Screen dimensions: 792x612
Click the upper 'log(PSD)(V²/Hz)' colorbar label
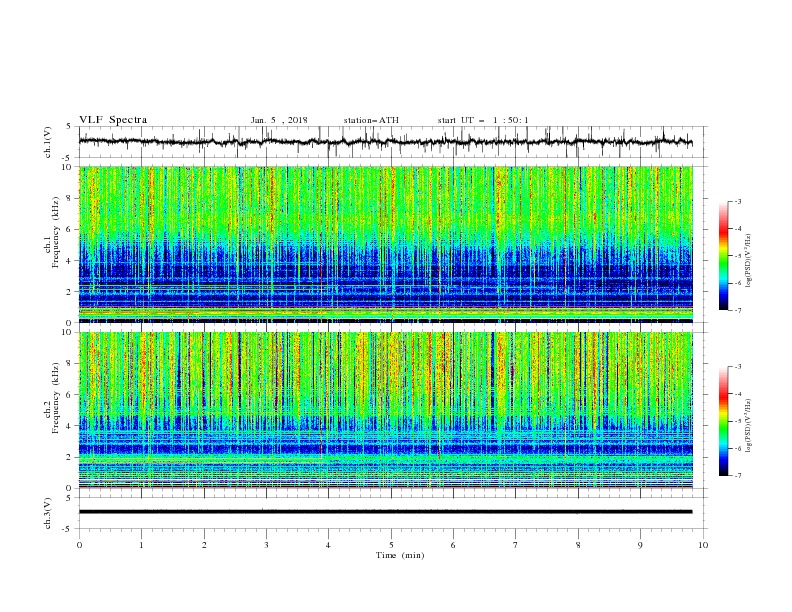[749, 261]
